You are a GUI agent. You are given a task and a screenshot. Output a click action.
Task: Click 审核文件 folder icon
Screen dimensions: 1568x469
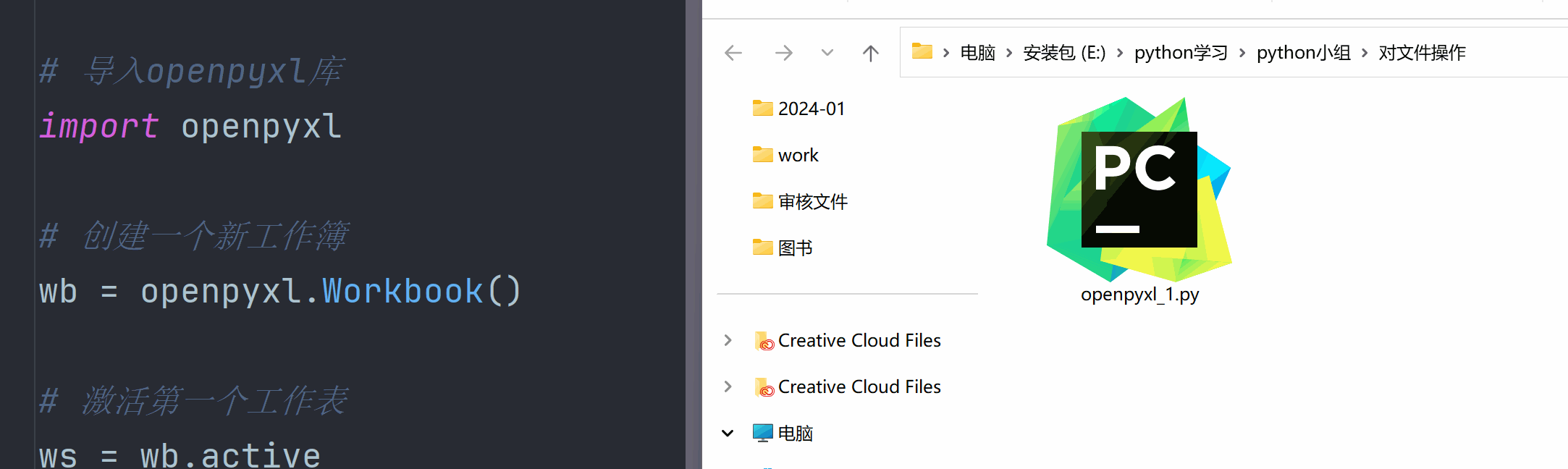coord(763,200)
